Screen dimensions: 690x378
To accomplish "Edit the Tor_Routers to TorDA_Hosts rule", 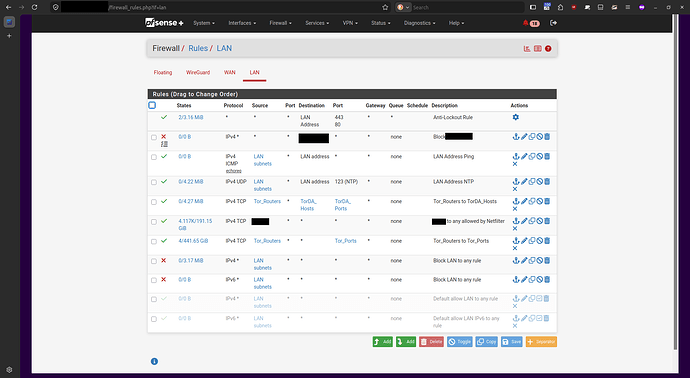I will [524, 201].
